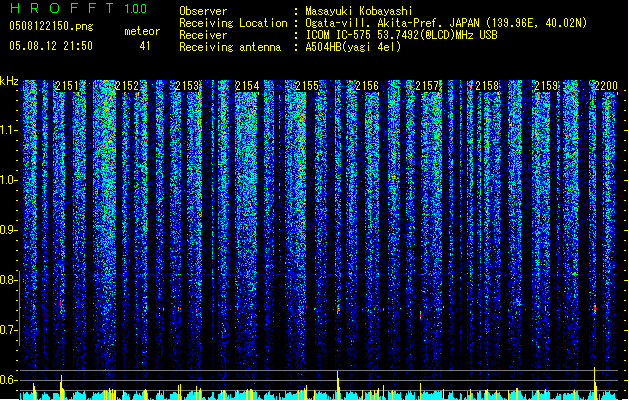The image size is (629, 400).
Task: Select the Ogata-vill. Akita-Pref. JAPAN location text
Action: [x=446, y=23]
